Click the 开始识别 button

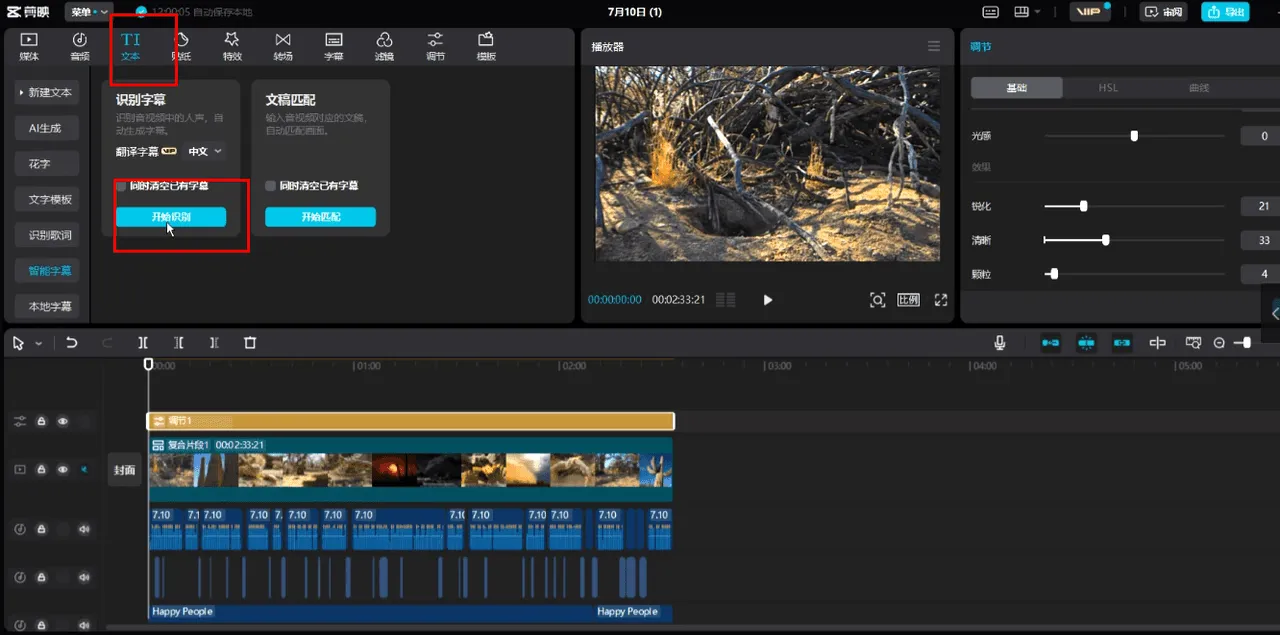pos(171,217)
